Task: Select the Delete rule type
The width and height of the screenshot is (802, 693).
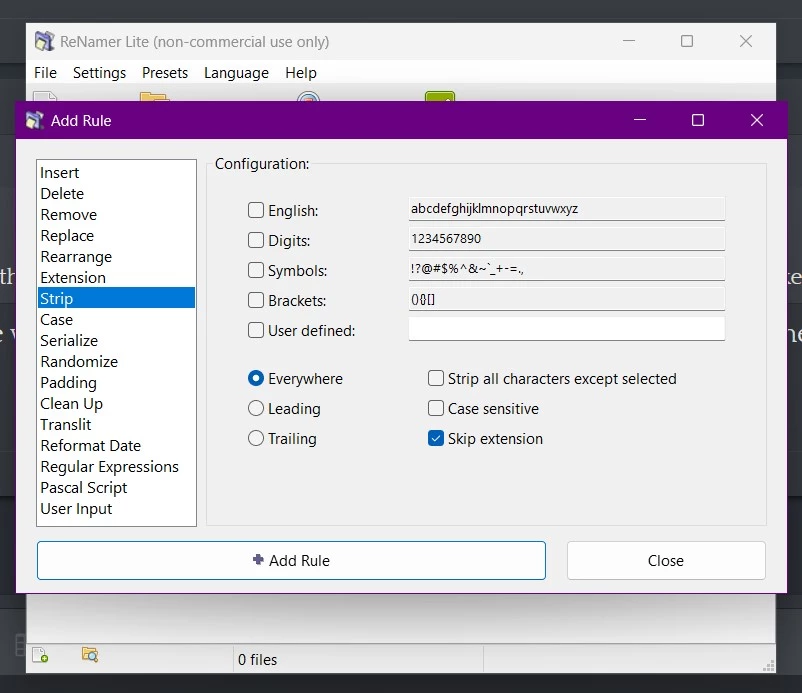Action: 117,193
